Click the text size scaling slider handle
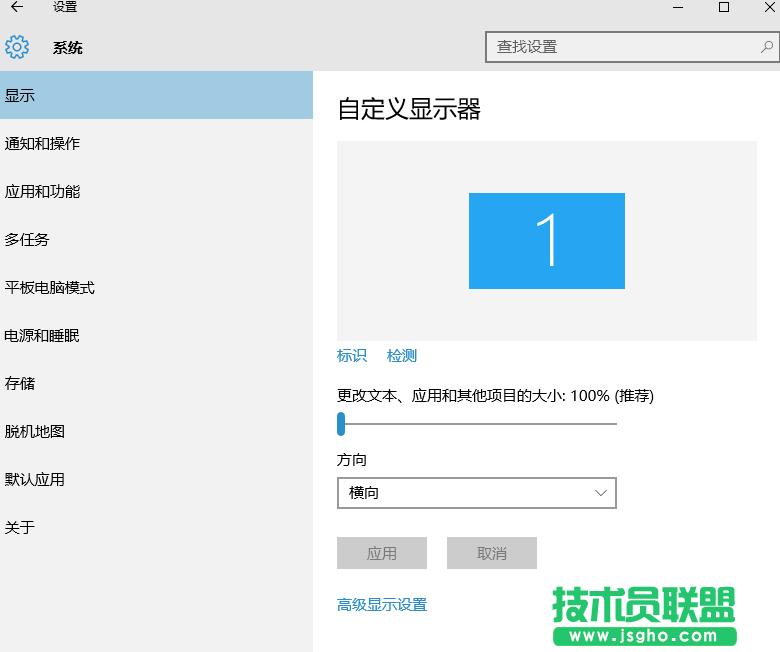 [x=341, y=424]
